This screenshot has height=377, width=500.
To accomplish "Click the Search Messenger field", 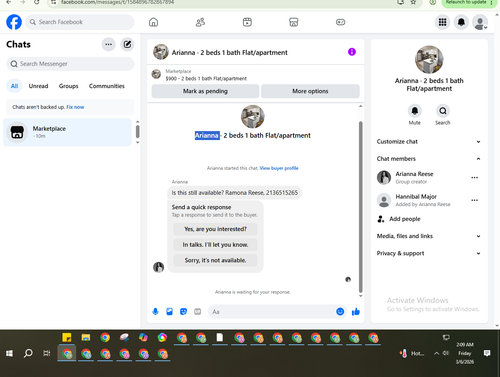I will tap(70, 64).
